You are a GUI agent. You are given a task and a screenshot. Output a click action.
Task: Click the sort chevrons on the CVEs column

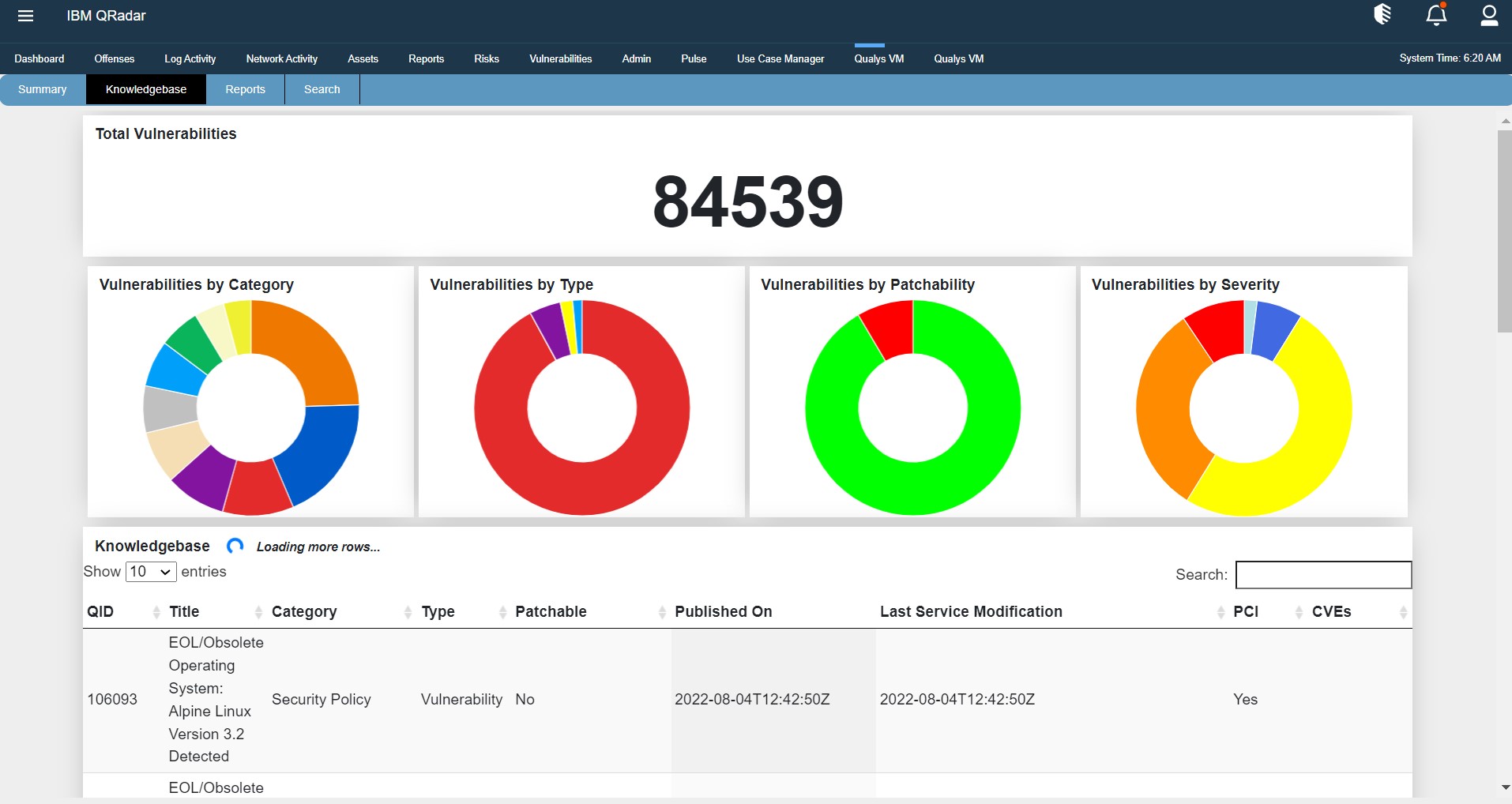click(x=1404, y=611)
